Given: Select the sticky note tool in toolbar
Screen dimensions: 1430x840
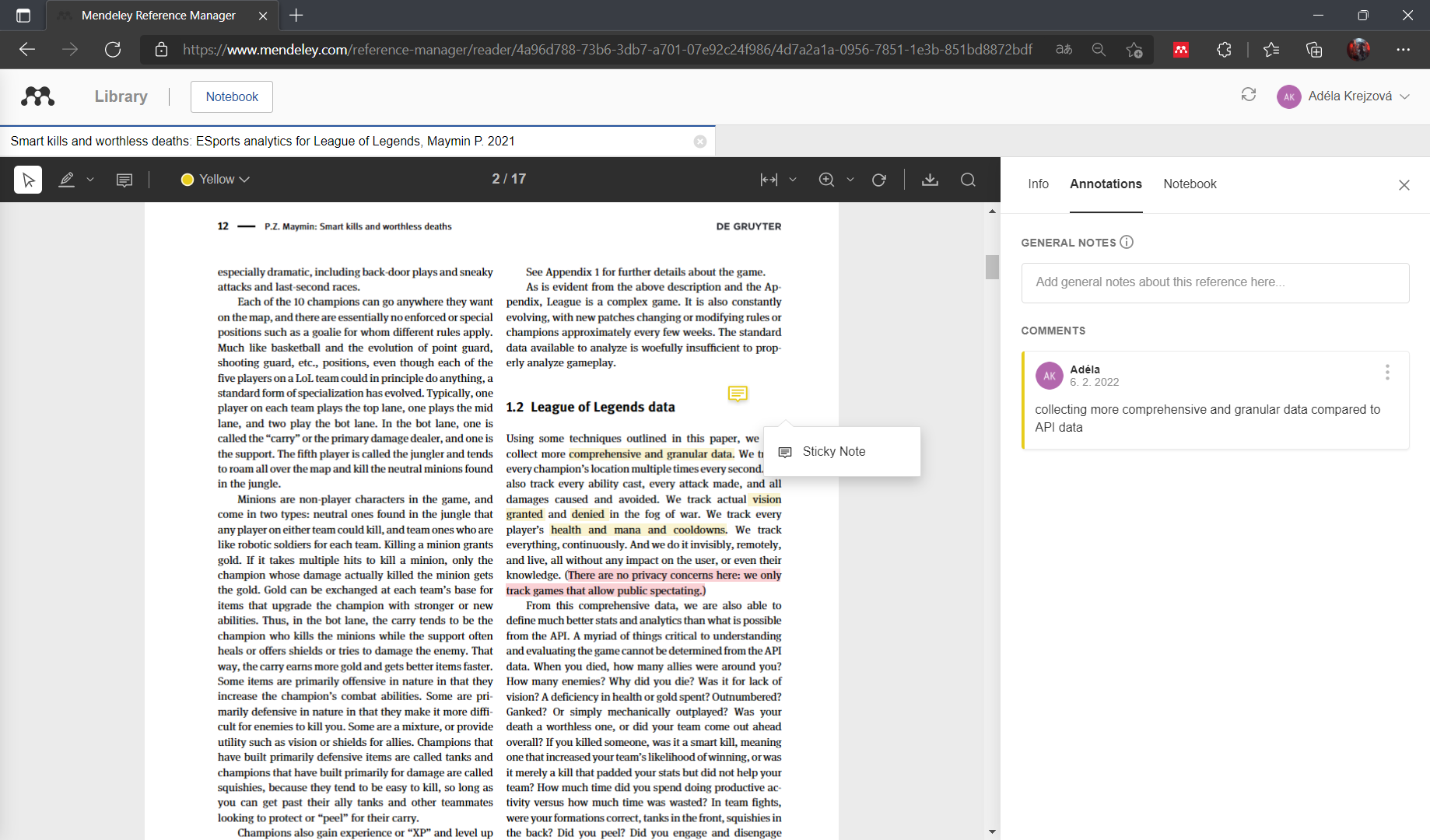Looking at the screenshot, I should (124, 180).
